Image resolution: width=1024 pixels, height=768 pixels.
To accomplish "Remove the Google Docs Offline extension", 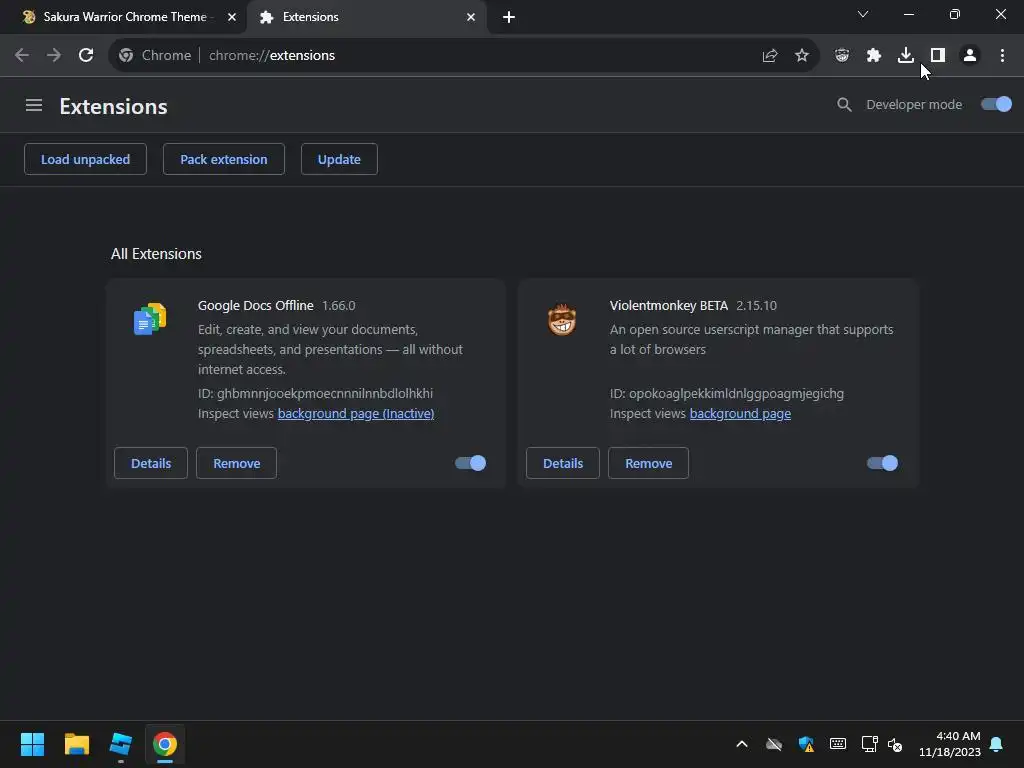I will (x=236, y=463).
